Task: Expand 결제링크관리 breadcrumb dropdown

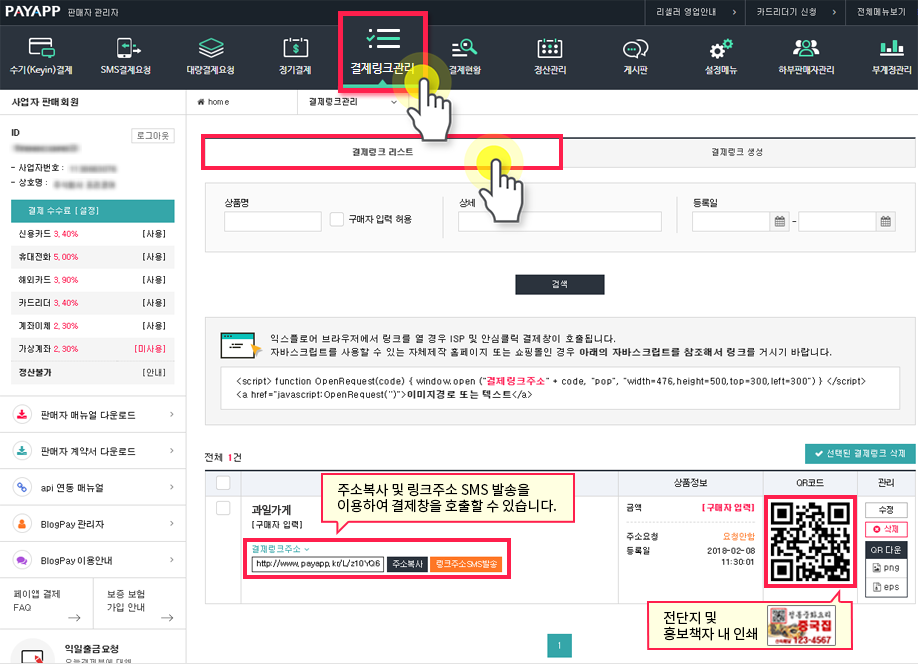Action: pyautogui.click(x=394, y=102)
